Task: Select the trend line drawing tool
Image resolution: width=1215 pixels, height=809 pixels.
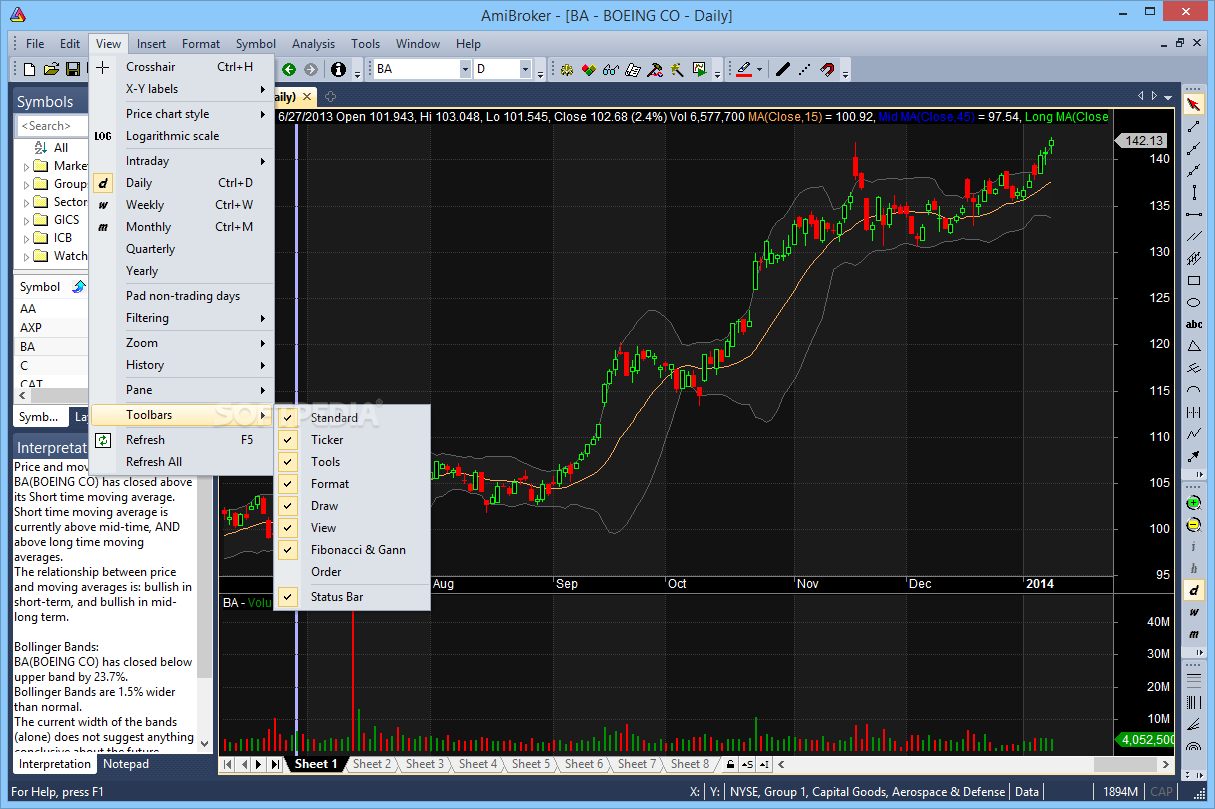Action: tap(1193, 126)
